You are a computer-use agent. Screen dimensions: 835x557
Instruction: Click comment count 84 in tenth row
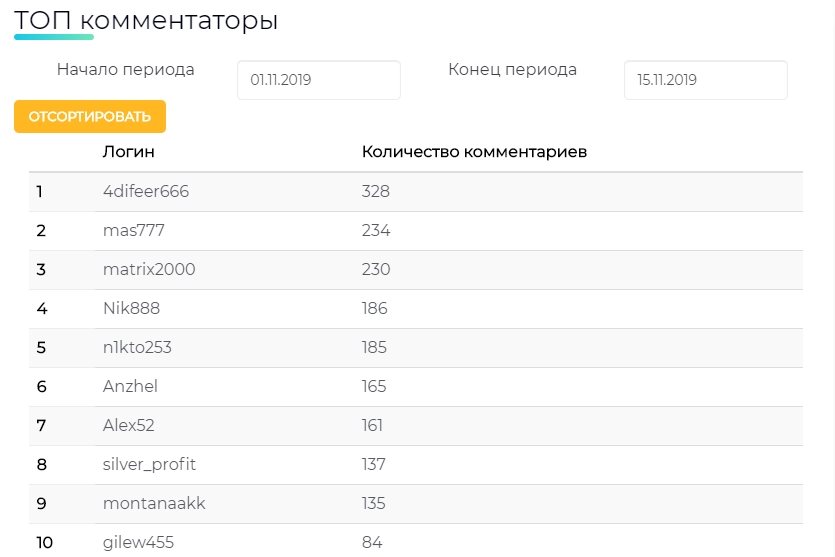point(372,542)
